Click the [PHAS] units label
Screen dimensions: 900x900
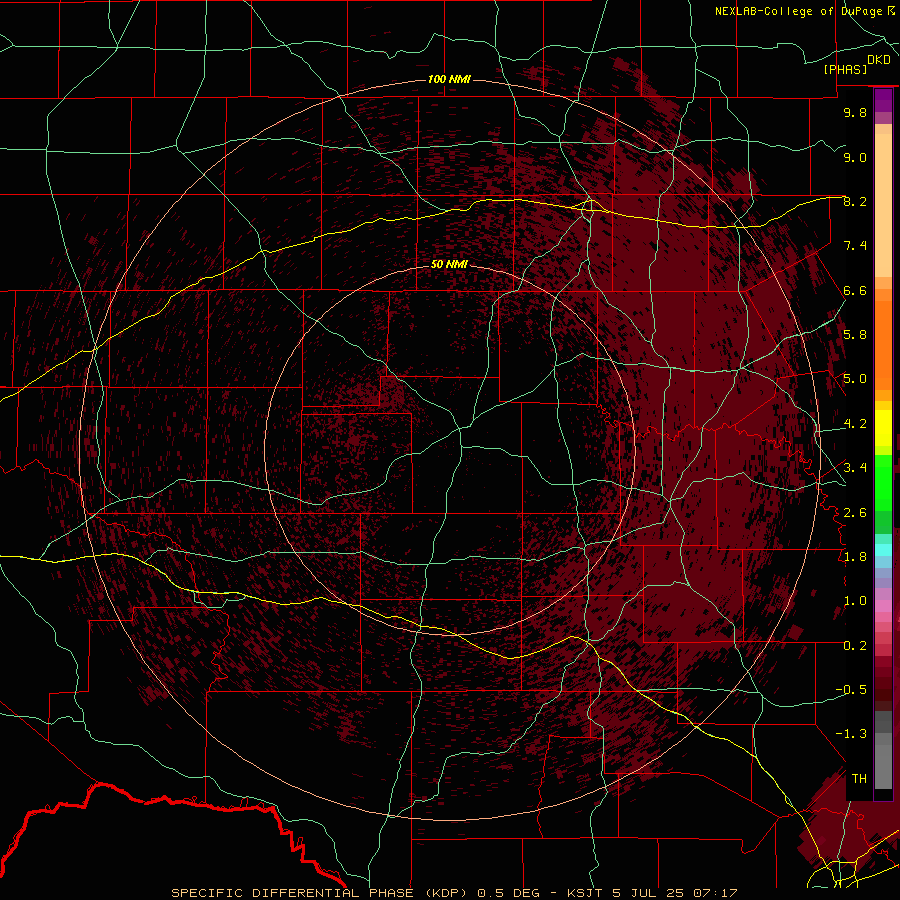845,70
